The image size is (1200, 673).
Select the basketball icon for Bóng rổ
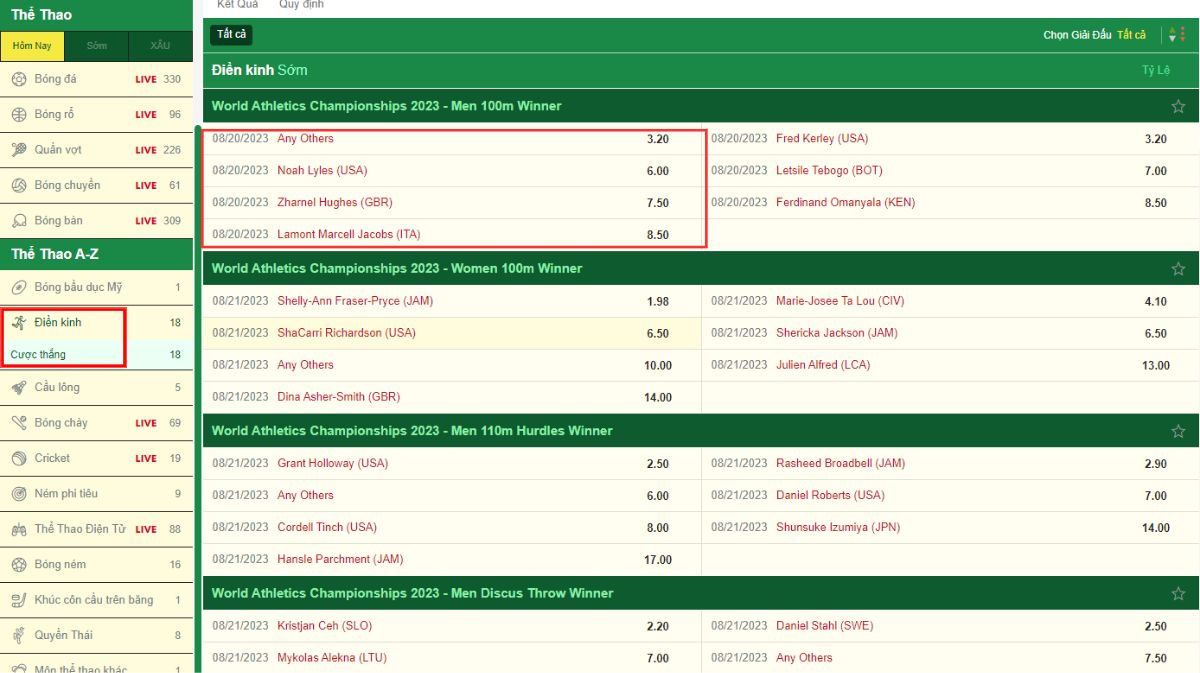tap(18, 114)
